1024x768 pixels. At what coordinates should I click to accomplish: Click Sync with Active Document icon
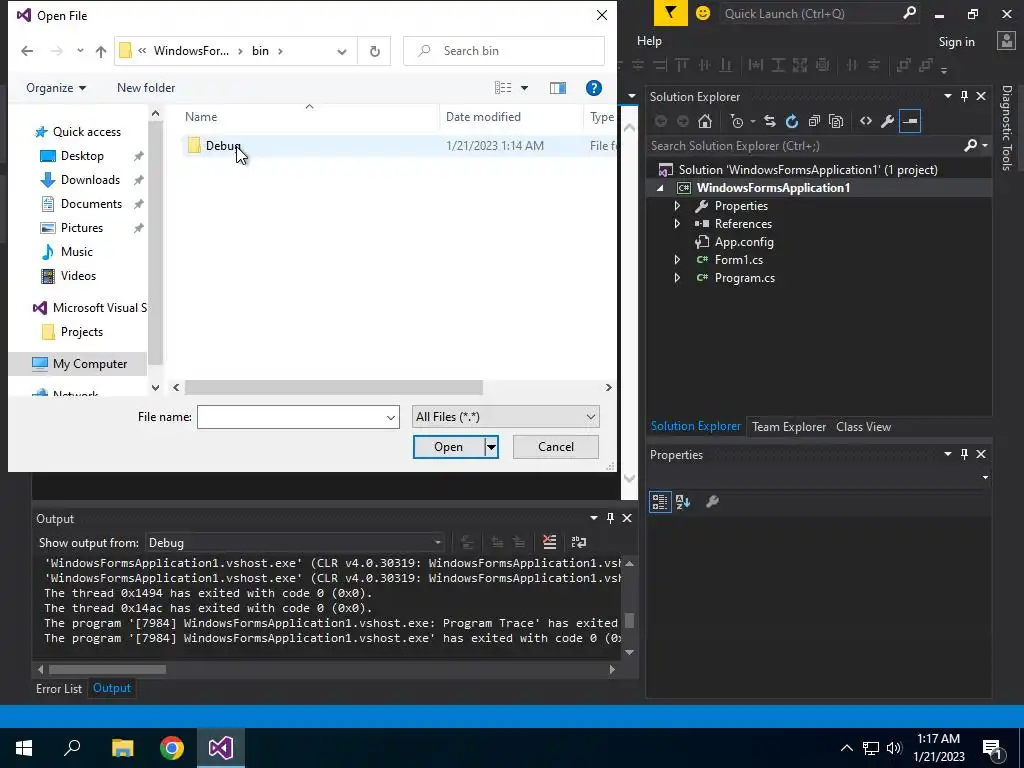coord(770,121)
